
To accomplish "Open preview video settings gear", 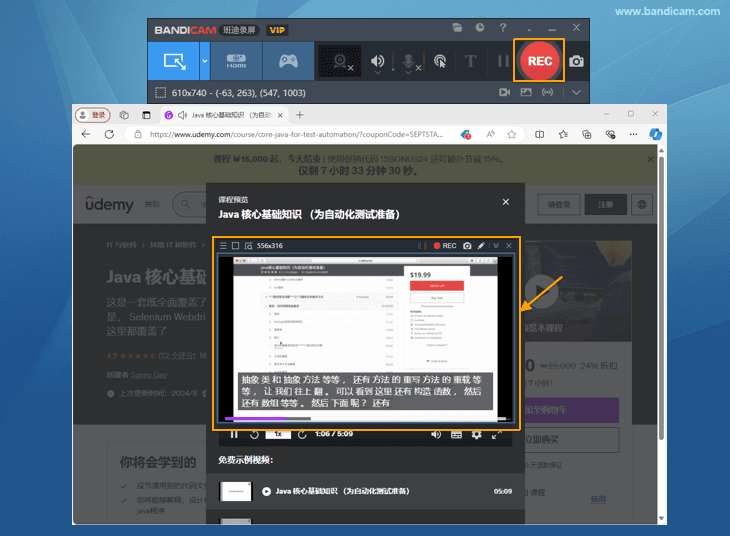I will (476, 434).
